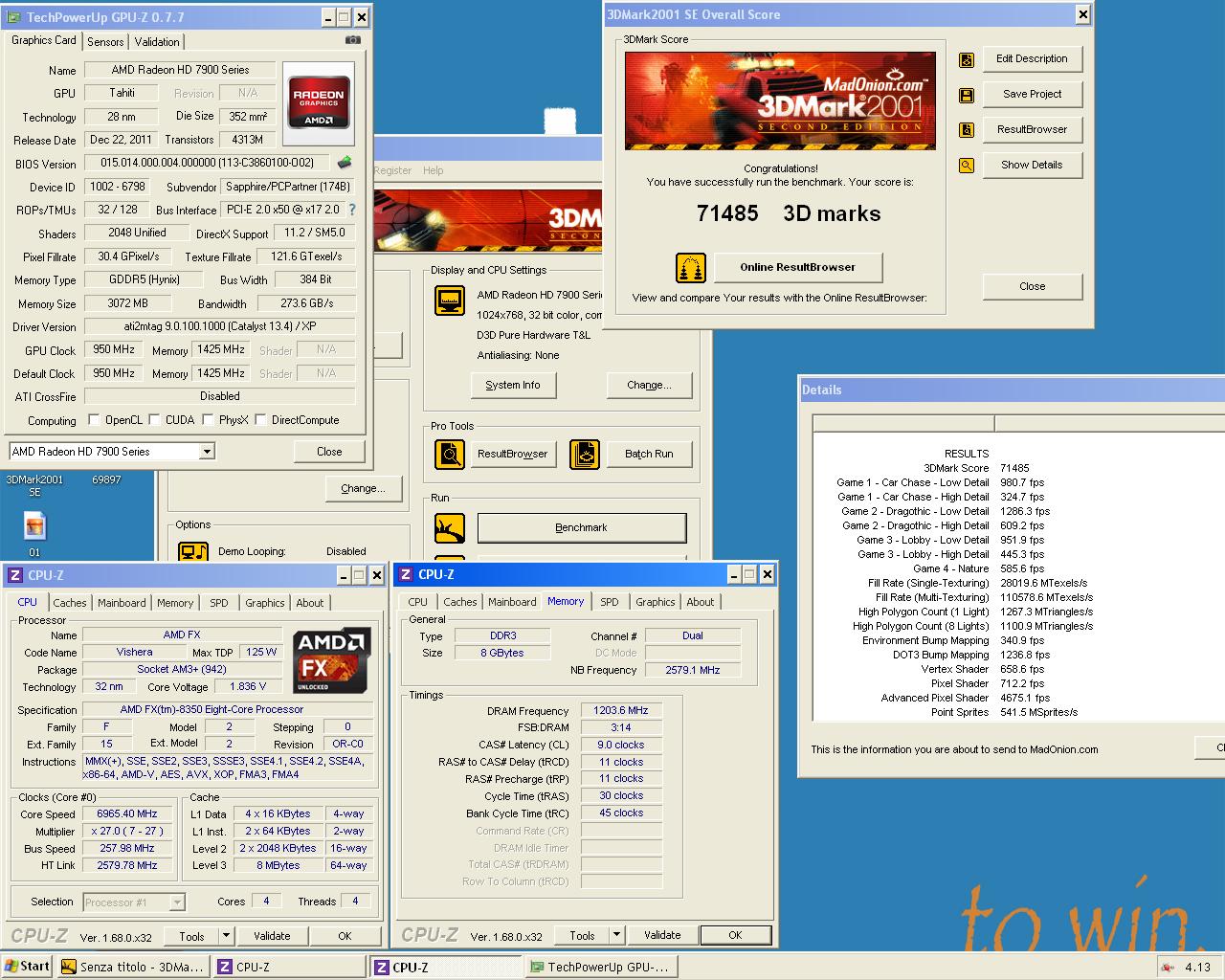Click Change button in Display settings

point(649,386)
